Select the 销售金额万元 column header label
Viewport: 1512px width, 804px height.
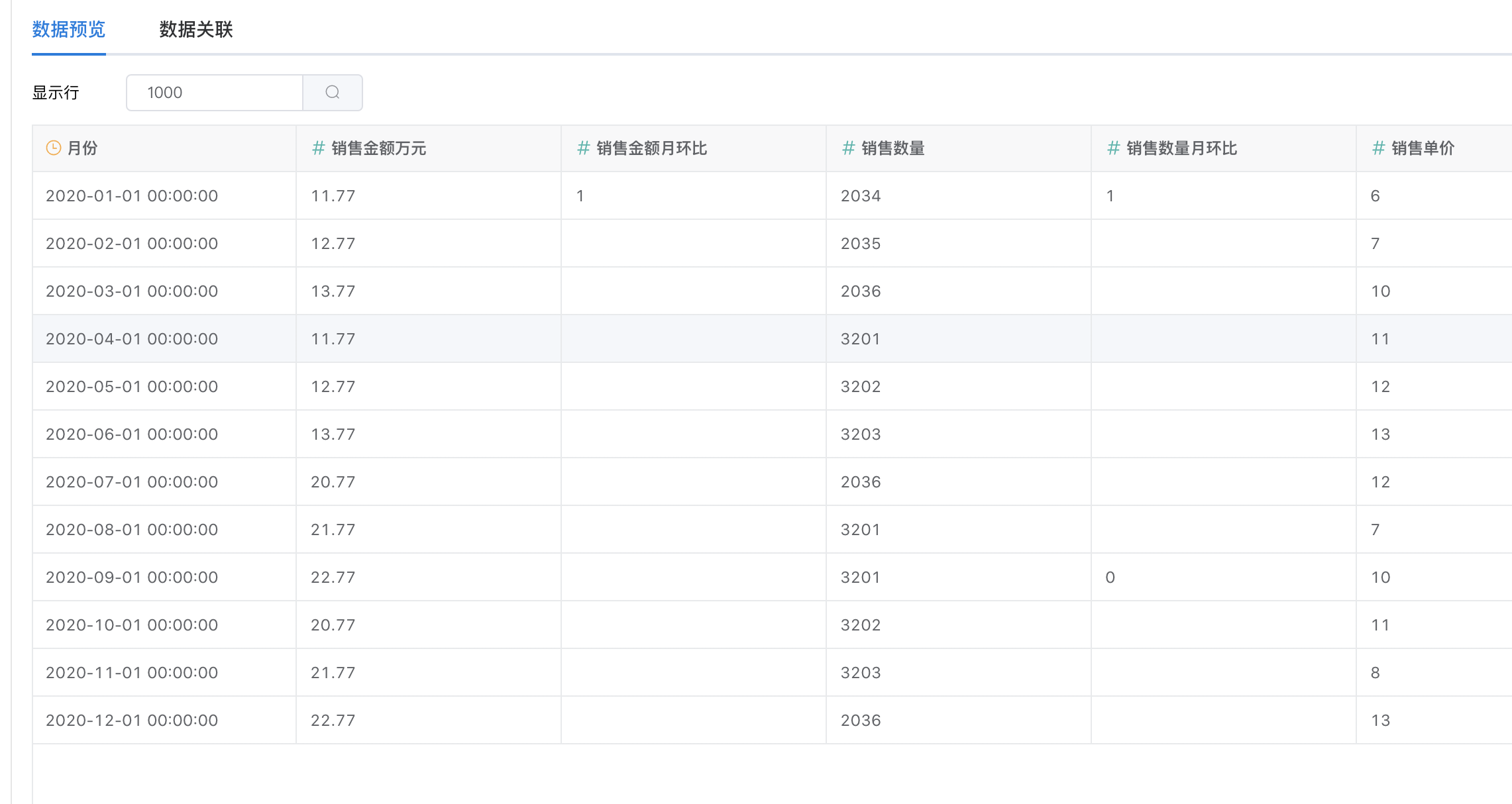(379, 148)
